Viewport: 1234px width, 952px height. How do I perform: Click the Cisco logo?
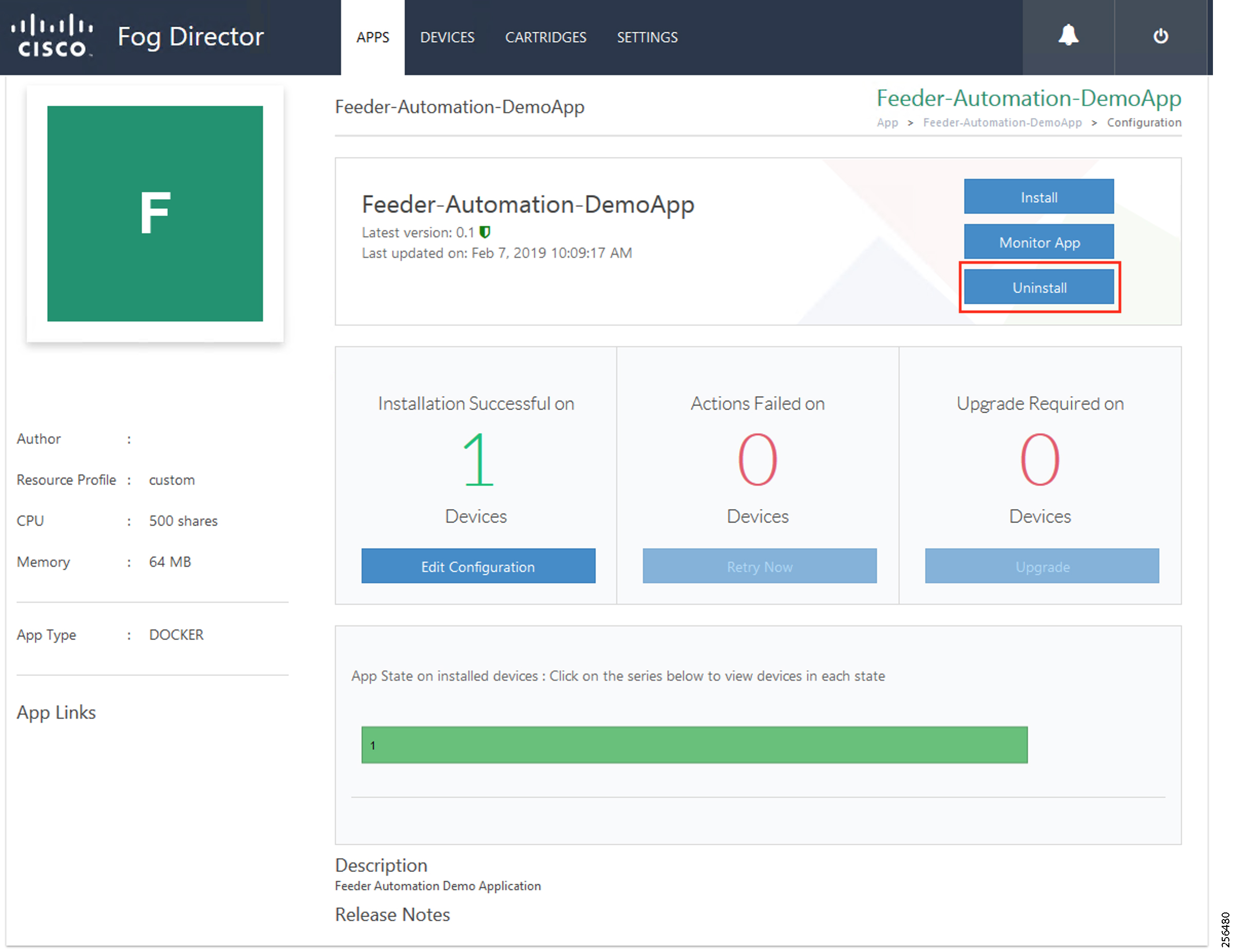(x=52, y=35)
